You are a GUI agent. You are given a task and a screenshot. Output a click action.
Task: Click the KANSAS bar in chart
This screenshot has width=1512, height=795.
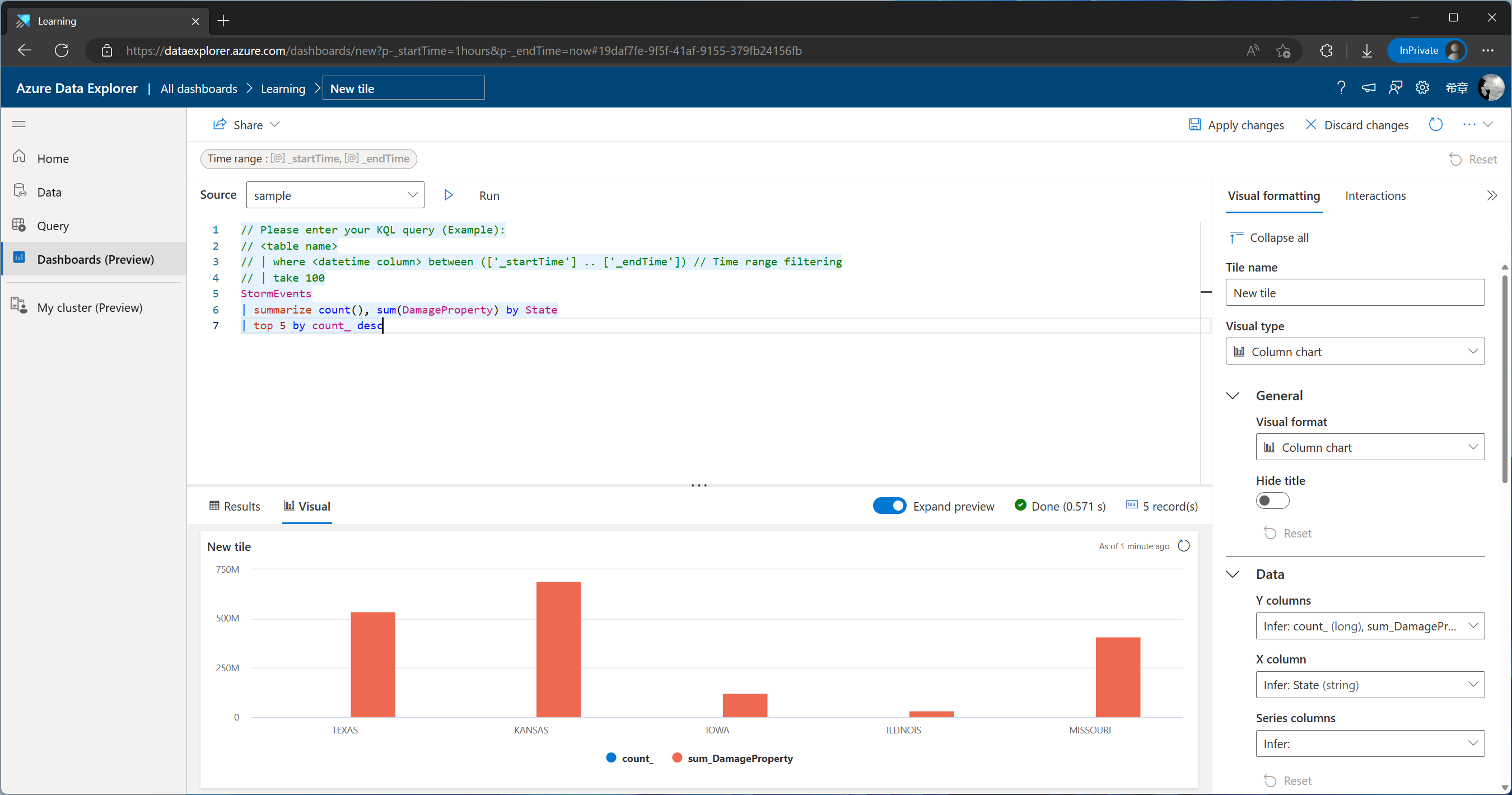[558, 649]
